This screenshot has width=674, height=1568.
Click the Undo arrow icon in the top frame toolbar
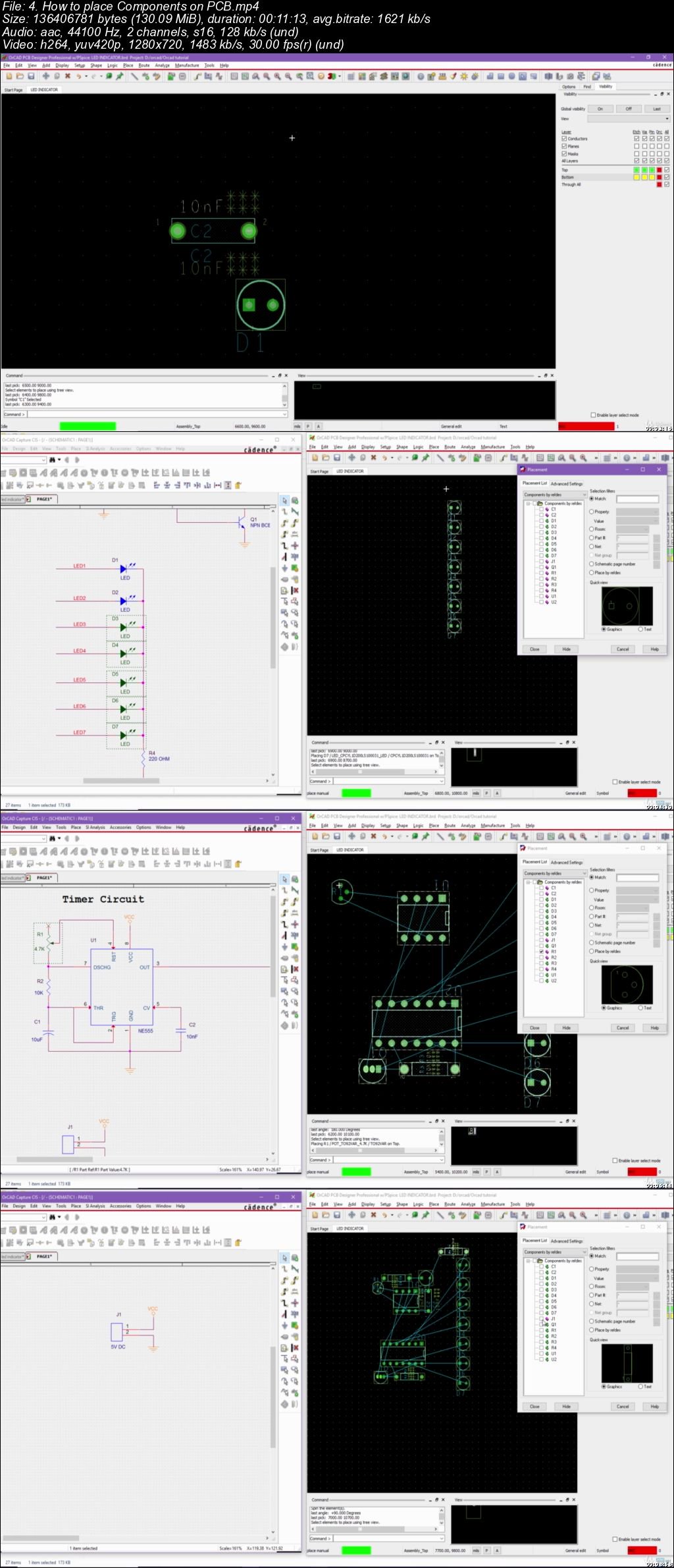coord(78,76)
